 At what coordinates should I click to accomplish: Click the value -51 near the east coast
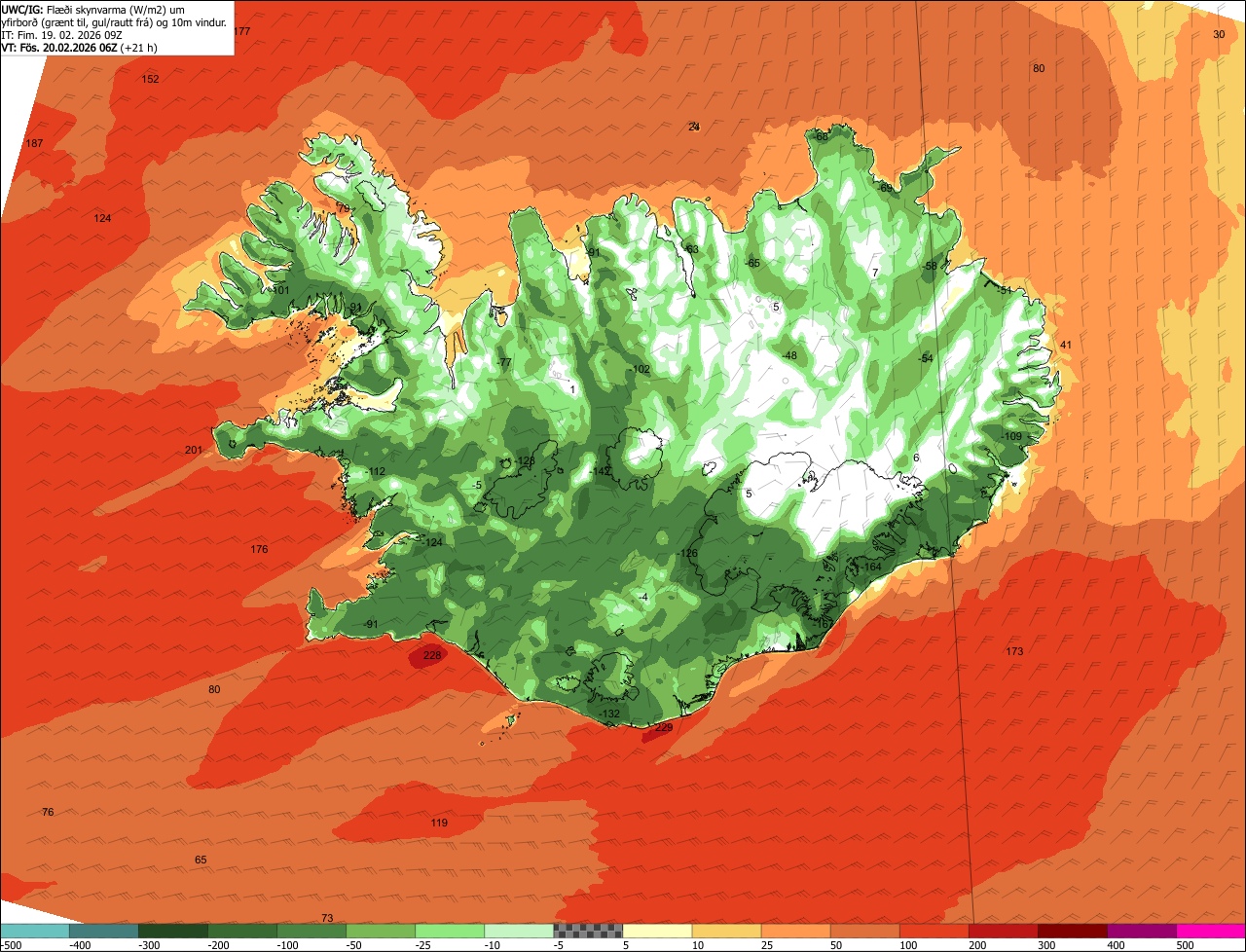coord(1005,290)
